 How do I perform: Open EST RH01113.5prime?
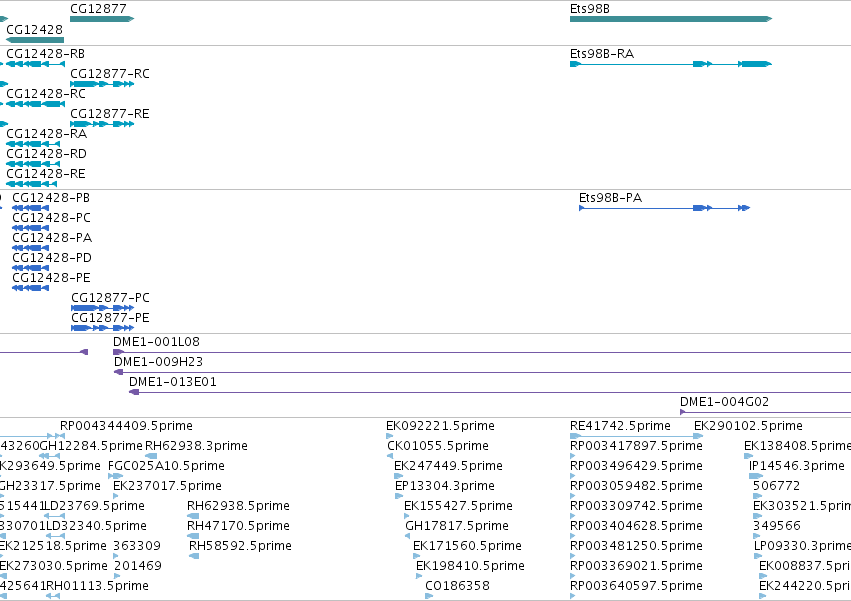point(97,586)
